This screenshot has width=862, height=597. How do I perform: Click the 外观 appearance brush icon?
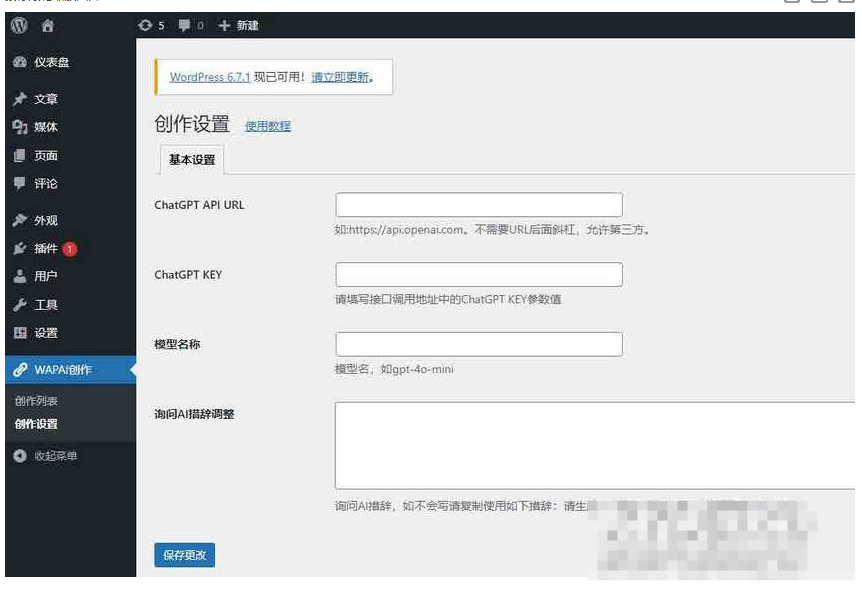coord(20,220)
